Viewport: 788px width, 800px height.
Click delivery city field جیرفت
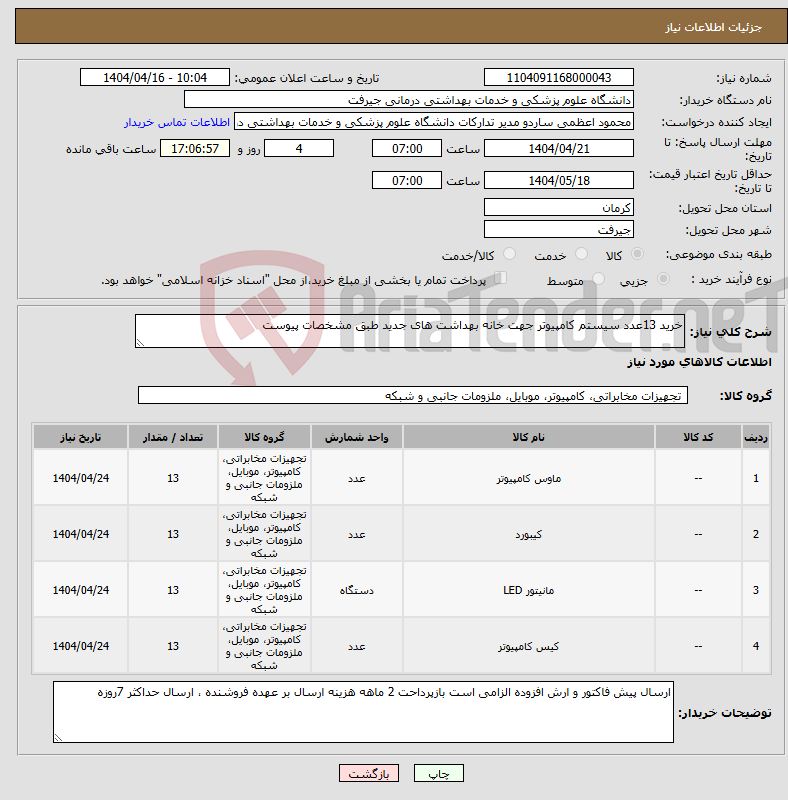click(558, 229)
